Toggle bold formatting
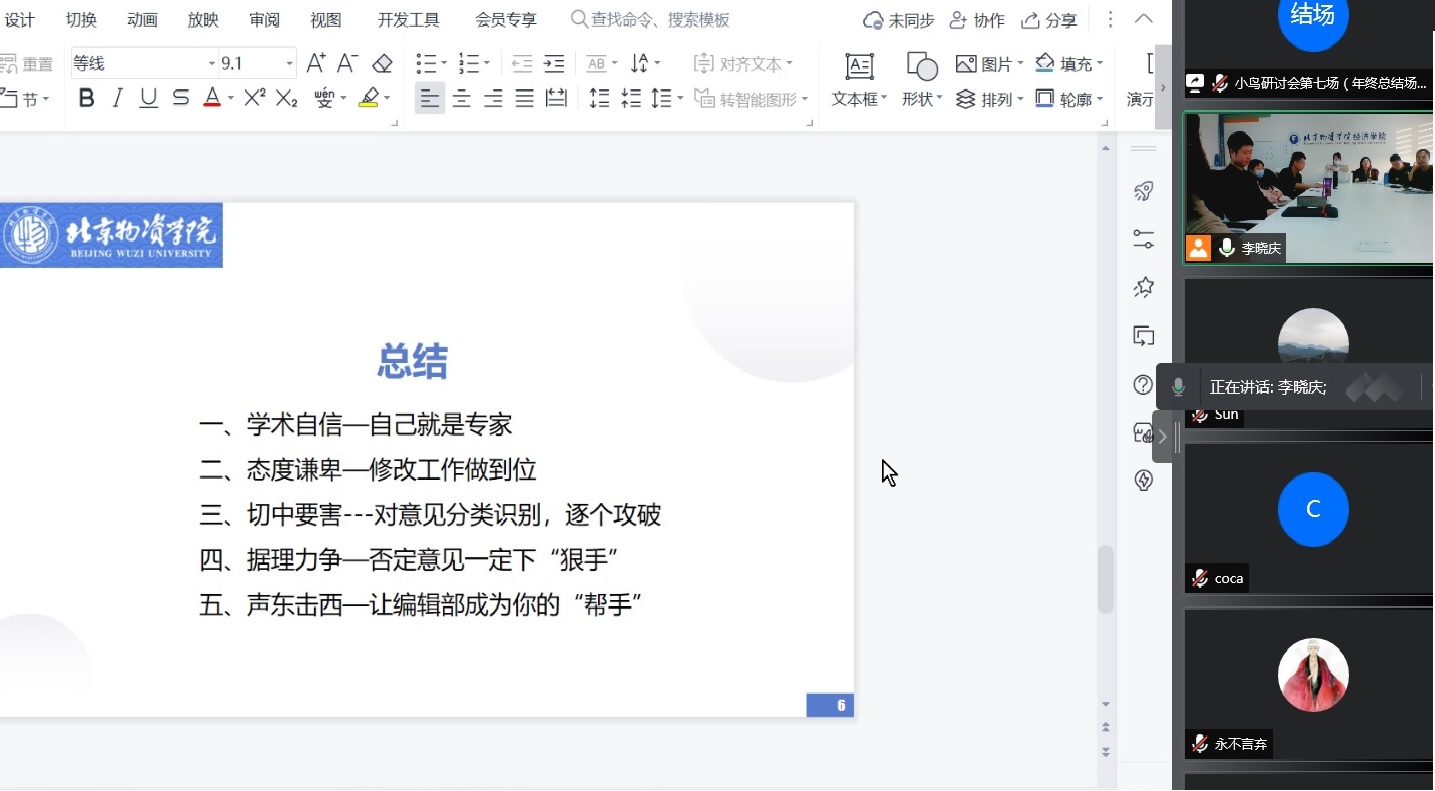Image resolution: width=1435 pixels, height=791 pixels. 87,98
